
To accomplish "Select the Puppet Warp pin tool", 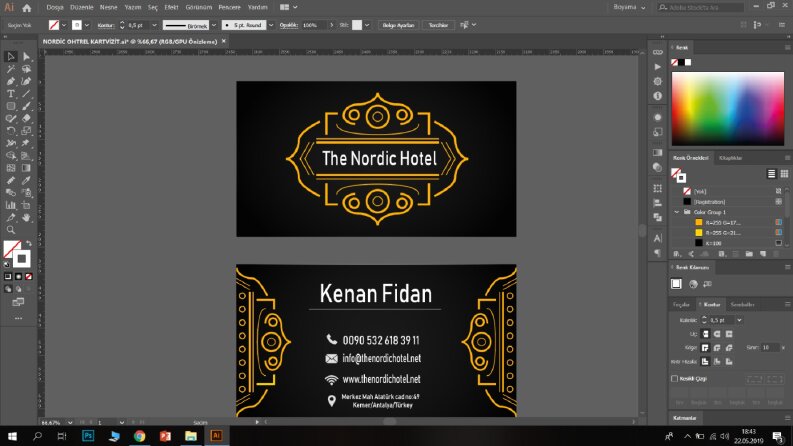I will pos(26,143).
